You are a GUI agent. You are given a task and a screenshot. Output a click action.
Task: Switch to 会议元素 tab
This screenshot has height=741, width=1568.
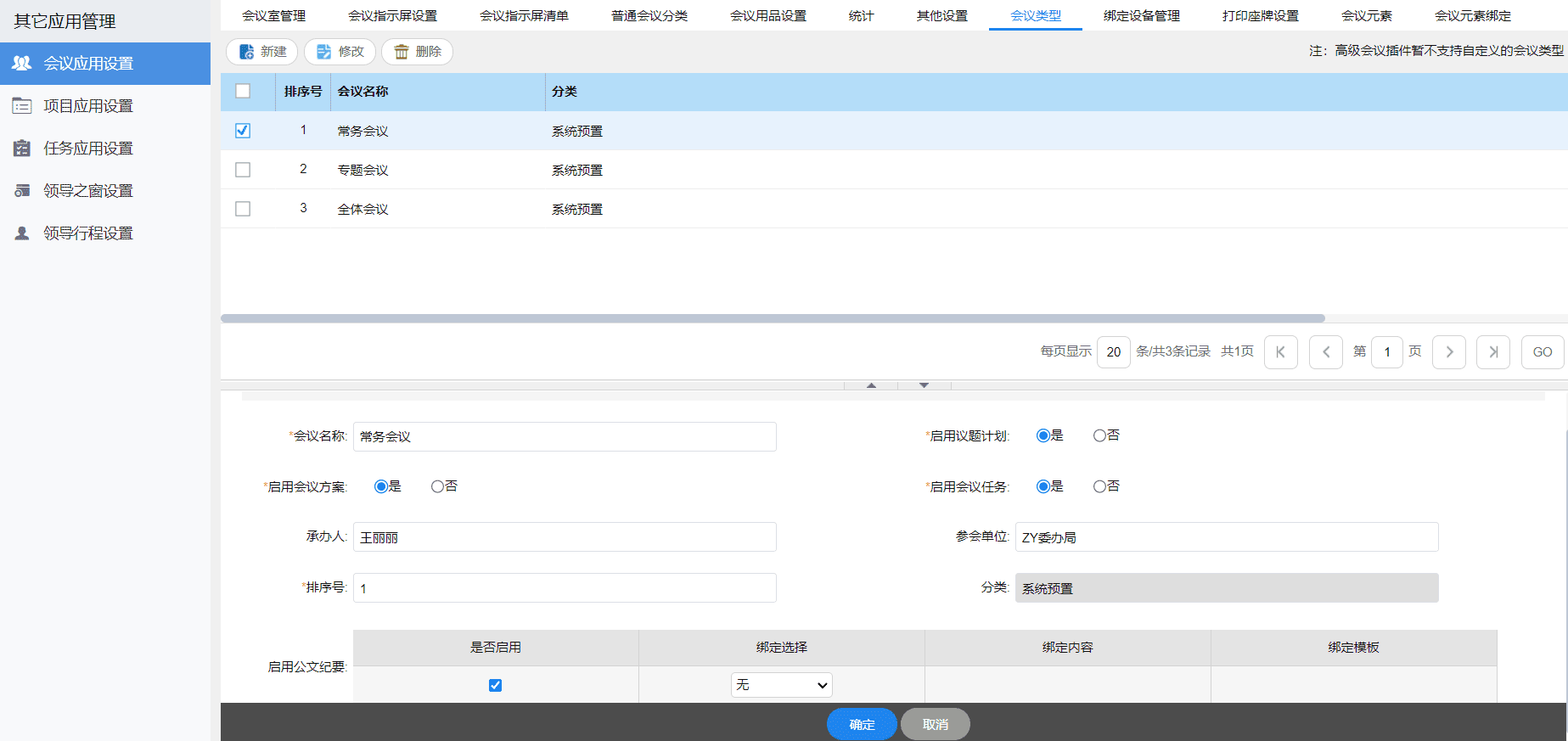coord(1367,15)
